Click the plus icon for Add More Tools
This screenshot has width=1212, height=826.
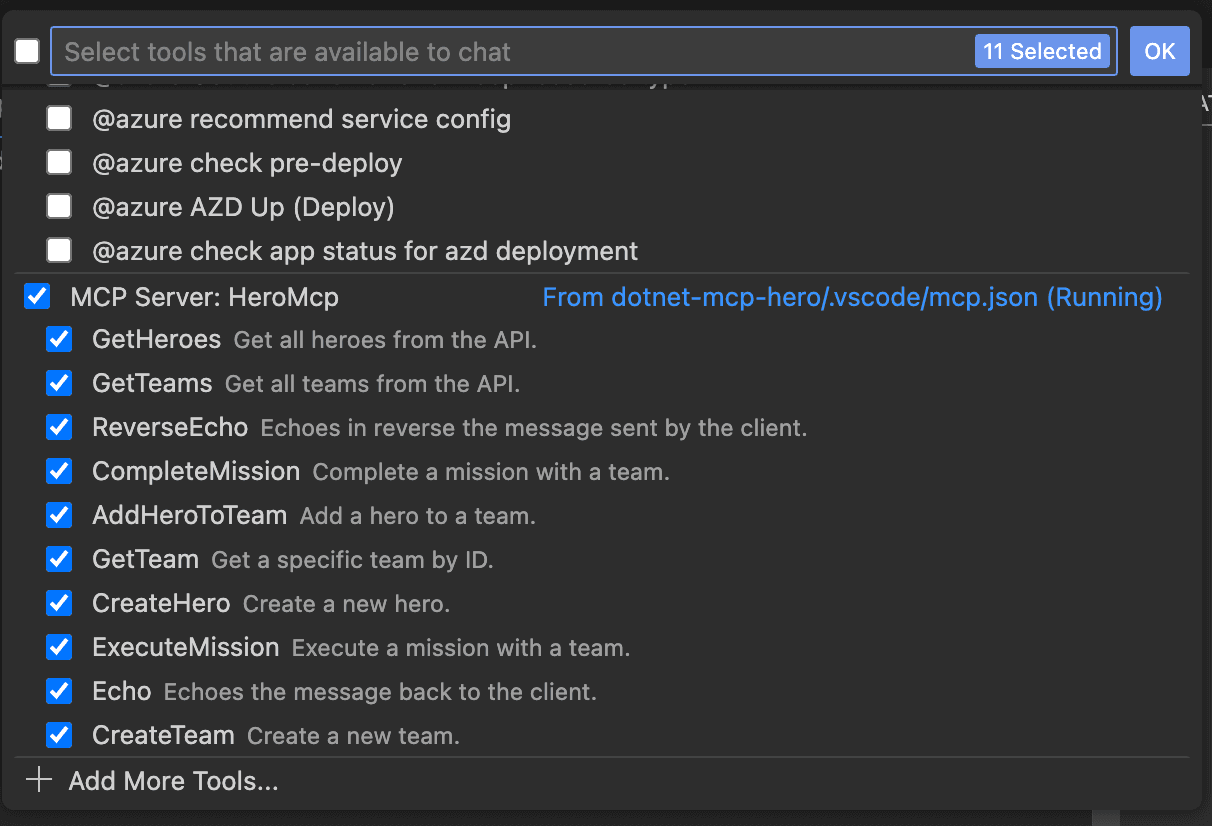pos(38,781)
